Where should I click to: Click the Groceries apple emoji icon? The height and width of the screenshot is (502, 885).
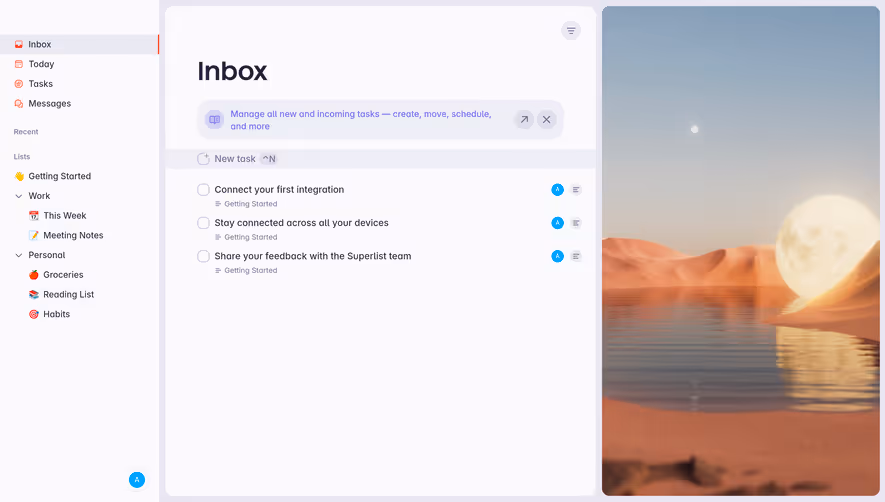[34, 275]
